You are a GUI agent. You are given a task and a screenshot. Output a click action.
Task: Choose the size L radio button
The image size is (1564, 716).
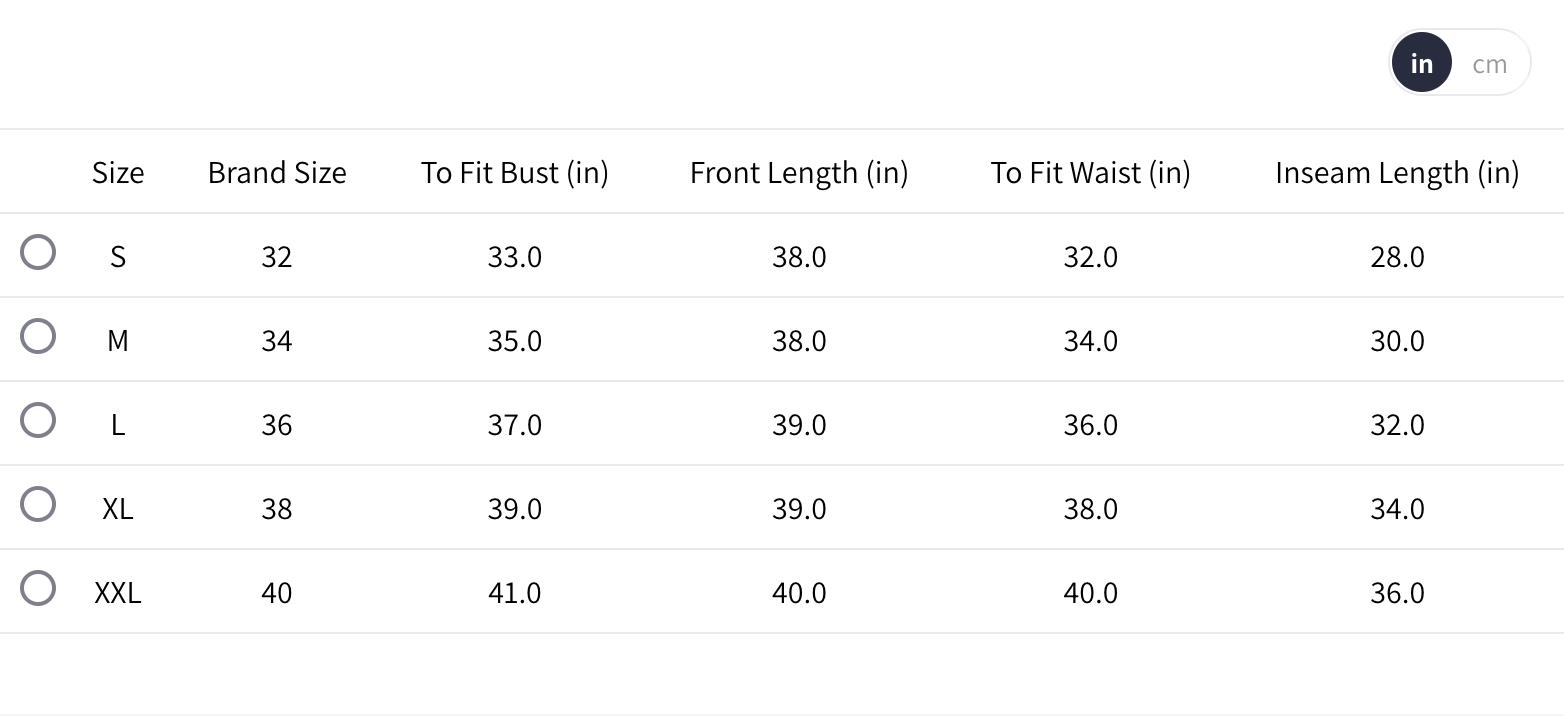[38, 420]
